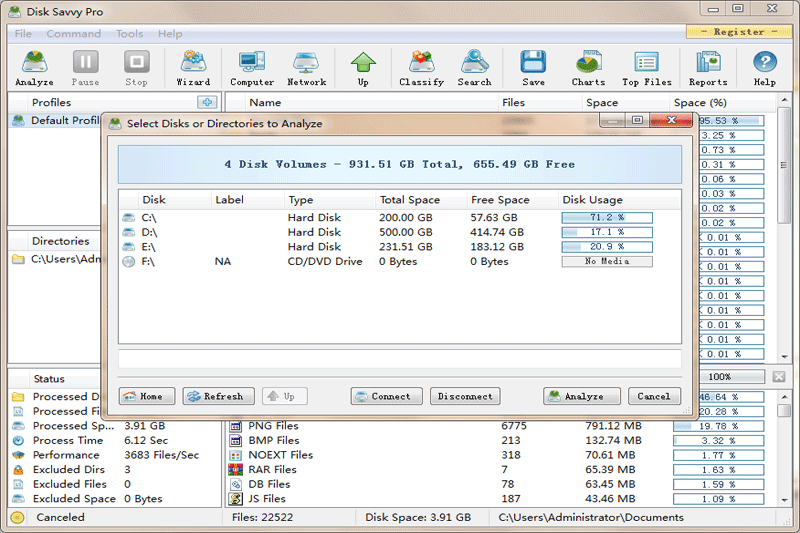Image resolution: width=800 pixels, height=533 pixels.
Task: Open the File menu
Action: tap(23, 34)
